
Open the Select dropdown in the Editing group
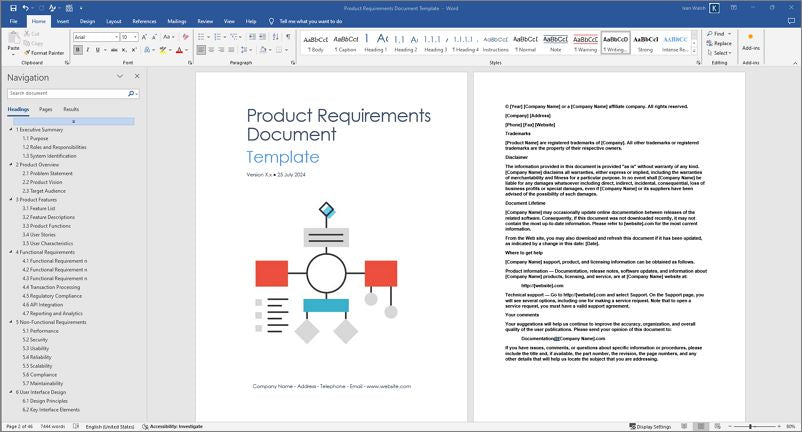pos(720,53)
